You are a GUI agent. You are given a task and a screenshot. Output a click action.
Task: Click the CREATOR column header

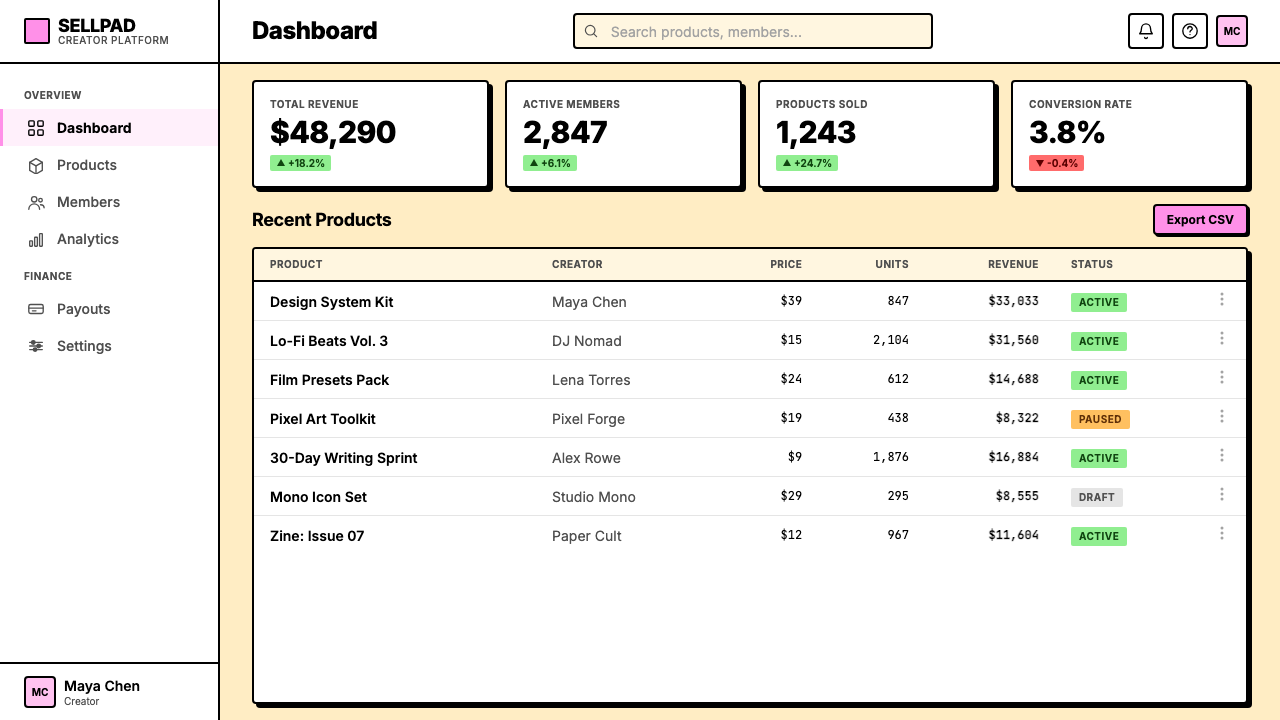577,264
